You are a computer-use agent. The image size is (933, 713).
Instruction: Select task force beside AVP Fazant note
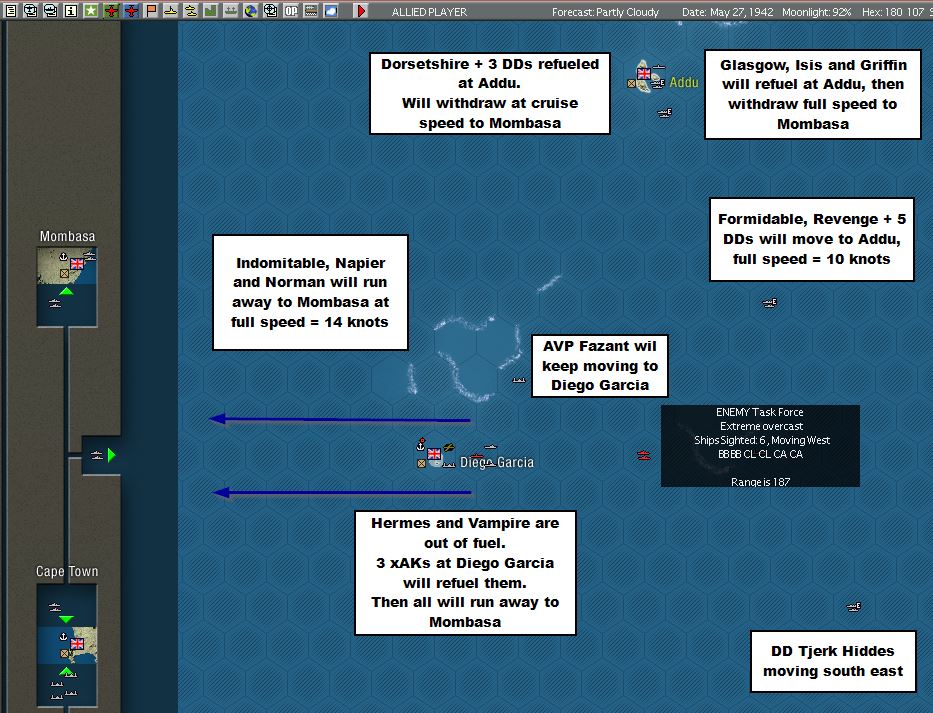tap(519, 380)
